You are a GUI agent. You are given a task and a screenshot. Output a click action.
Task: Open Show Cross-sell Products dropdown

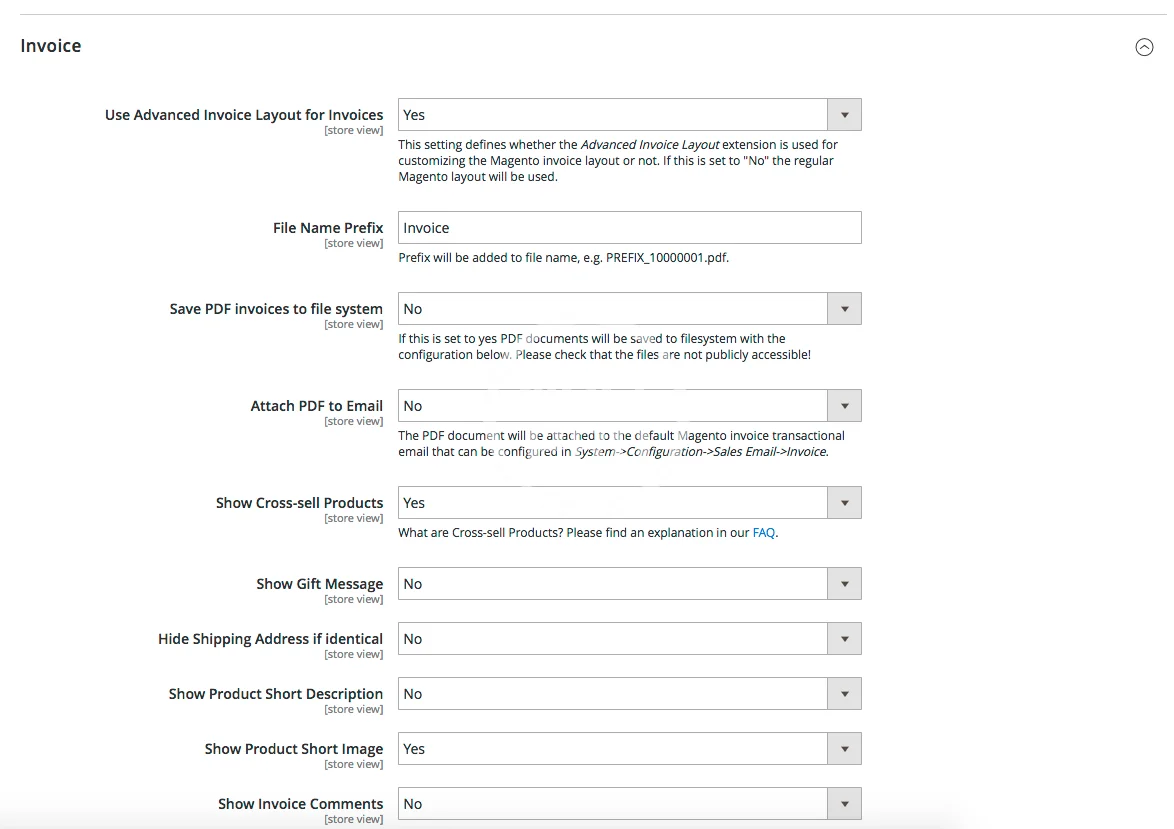tap(612, 503)
